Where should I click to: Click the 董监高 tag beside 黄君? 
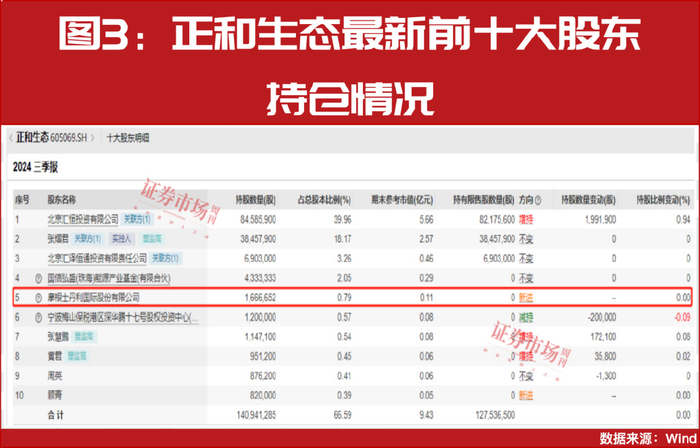(78, 356)
